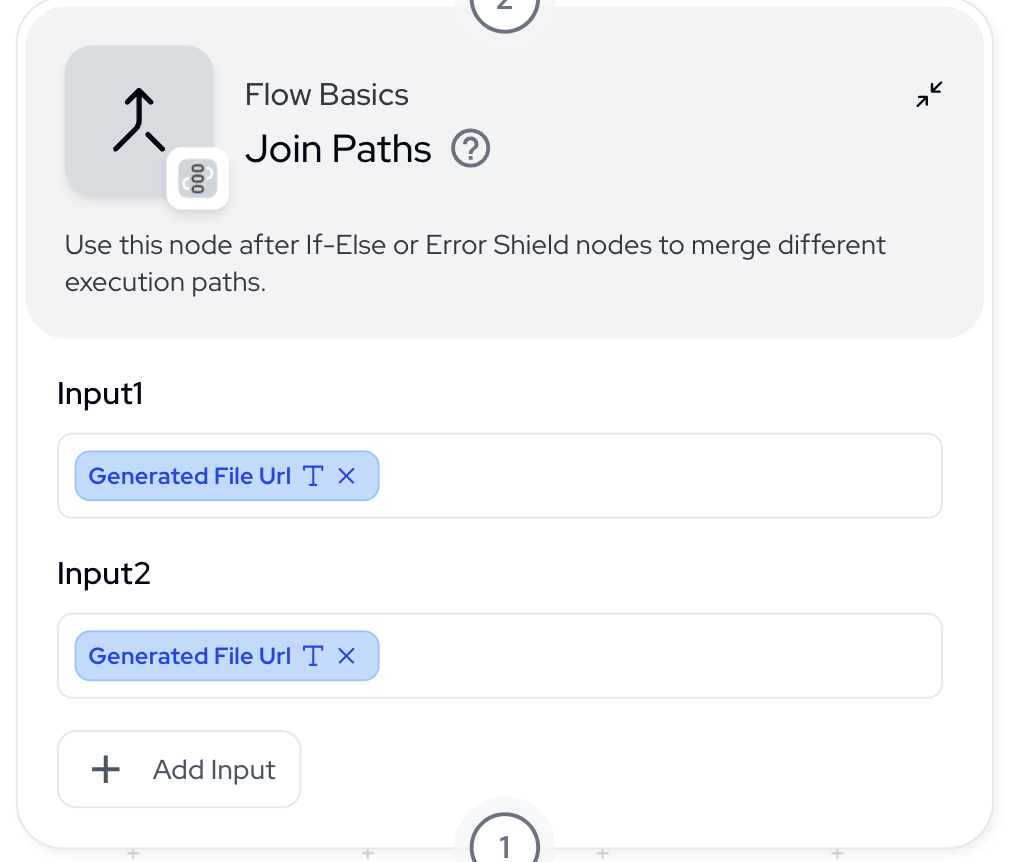
Task: Remove Generated File Url from Input1
Action: point(346,476)
